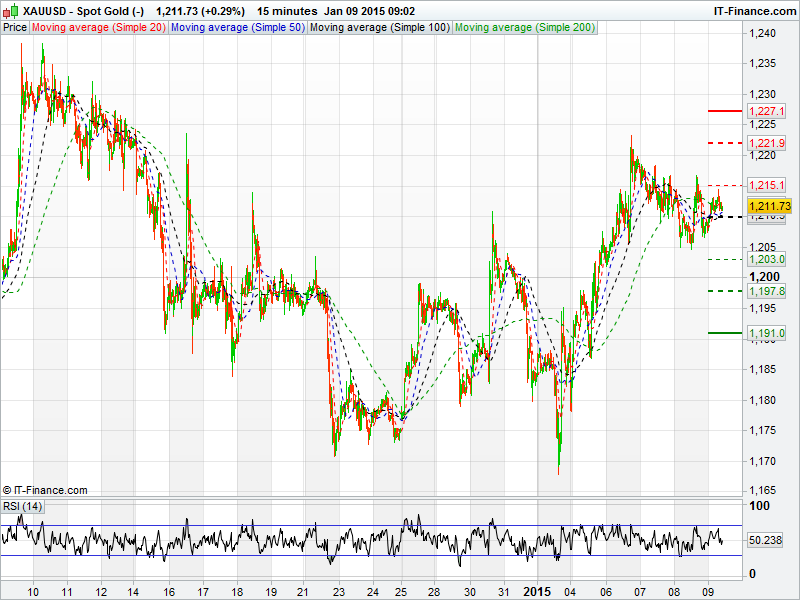Click the 15 minutes timeframe in header
This screenshot has width=800, height=600.
287,11
